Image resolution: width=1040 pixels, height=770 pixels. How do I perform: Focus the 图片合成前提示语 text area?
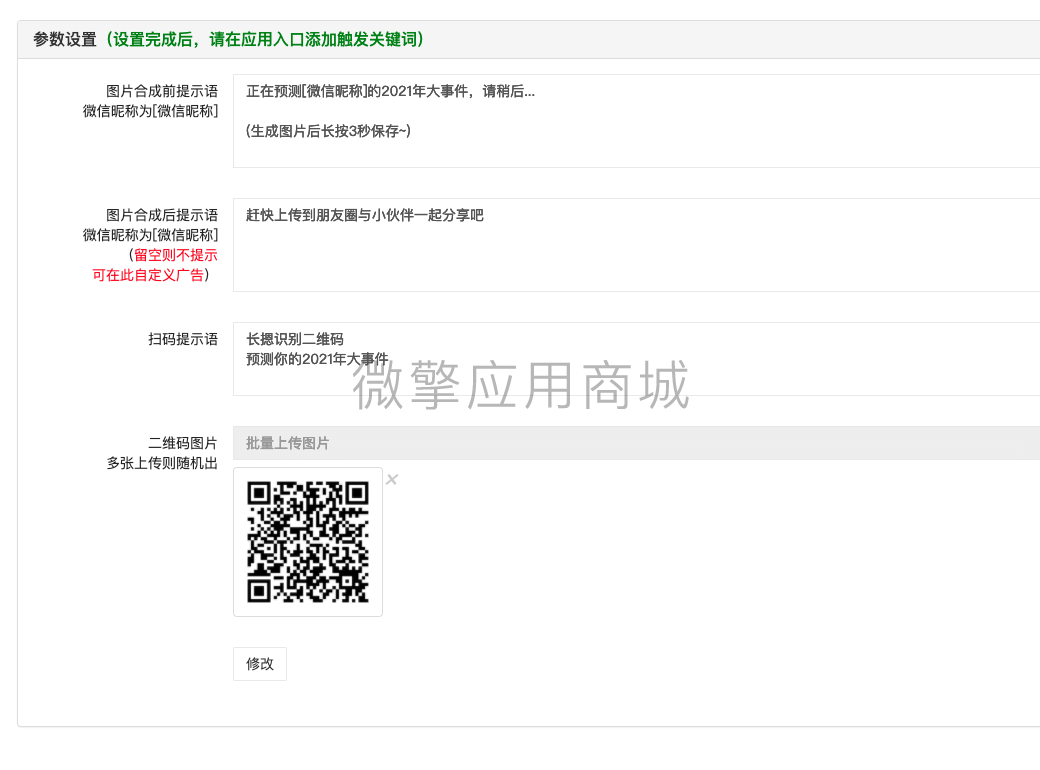tap(636, 121)
